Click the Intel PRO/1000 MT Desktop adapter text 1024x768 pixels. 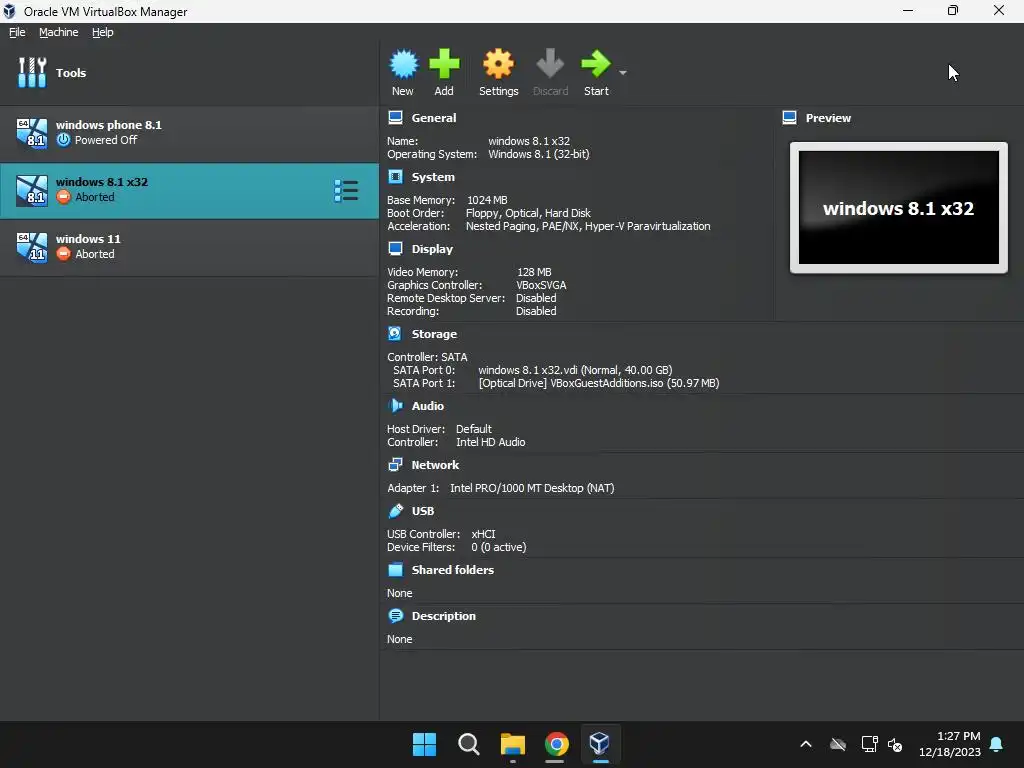coord(532,488)
